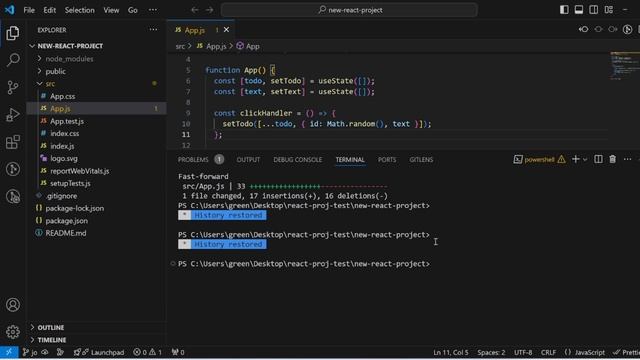The height and width of the screenshot is (360, 640).
Task: Switch to the PROBLEMS tab
Action: [x=193, y=160]
